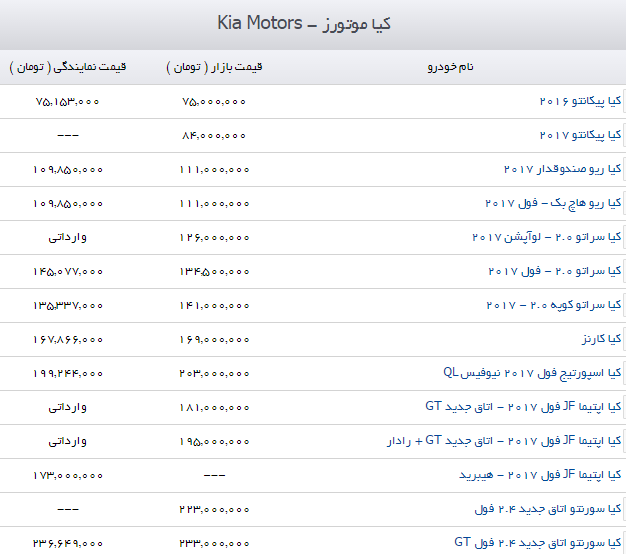
Task: Open the کیا پیکانتو ۲۰۱۷ link
Action: pyautogui.click(x=580, y=135)
